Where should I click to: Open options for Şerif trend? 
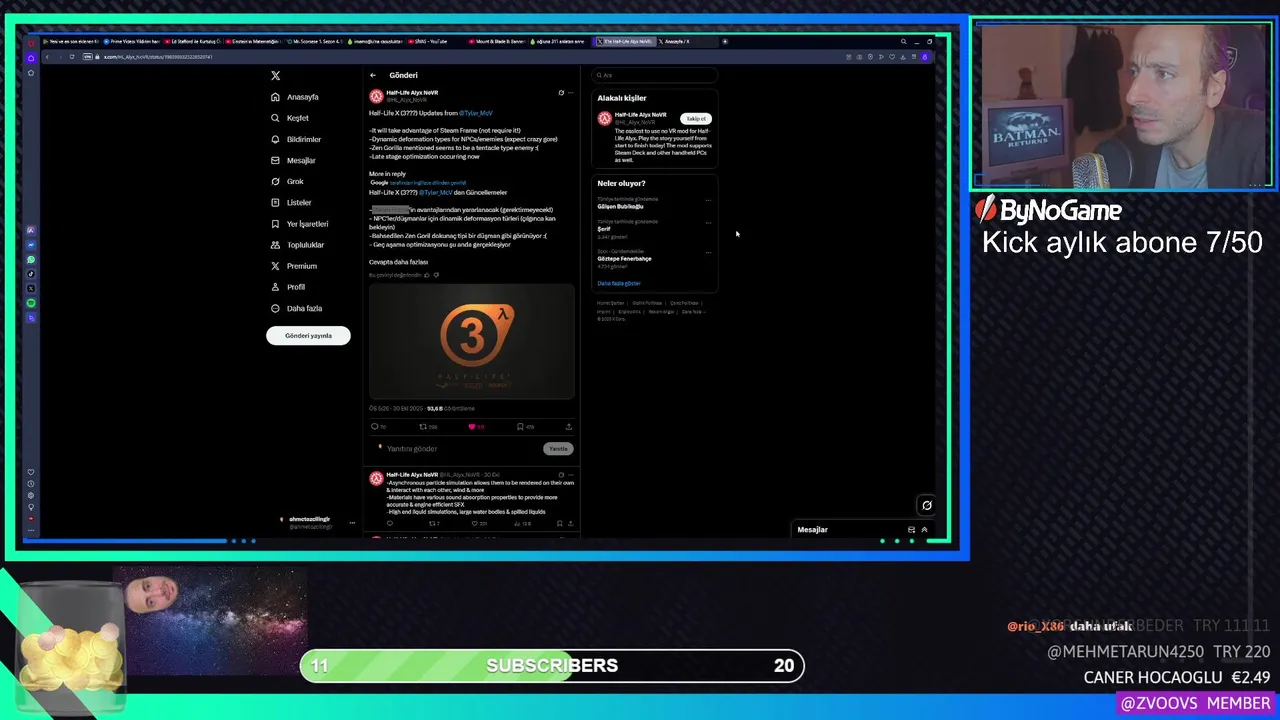[708, 222]
